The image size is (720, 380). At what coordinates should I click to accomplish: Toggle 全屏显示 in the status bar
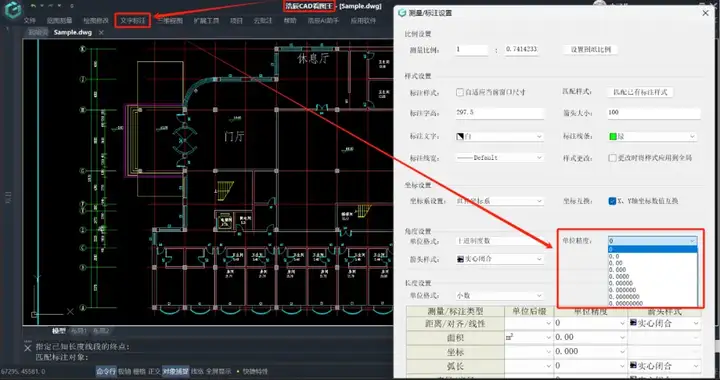[218, 371]
